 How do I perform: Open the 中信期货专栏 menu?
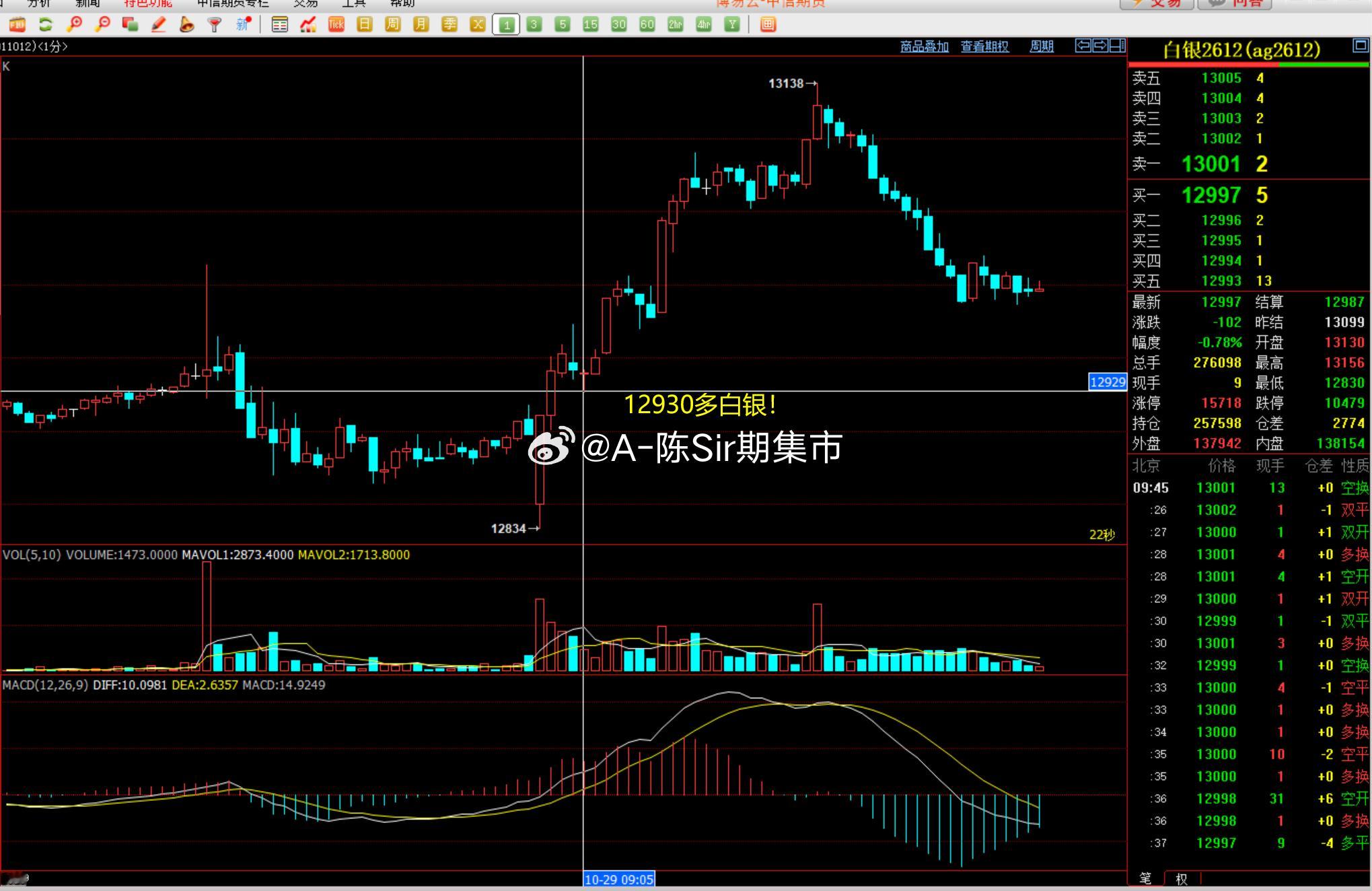coord(233,3)
